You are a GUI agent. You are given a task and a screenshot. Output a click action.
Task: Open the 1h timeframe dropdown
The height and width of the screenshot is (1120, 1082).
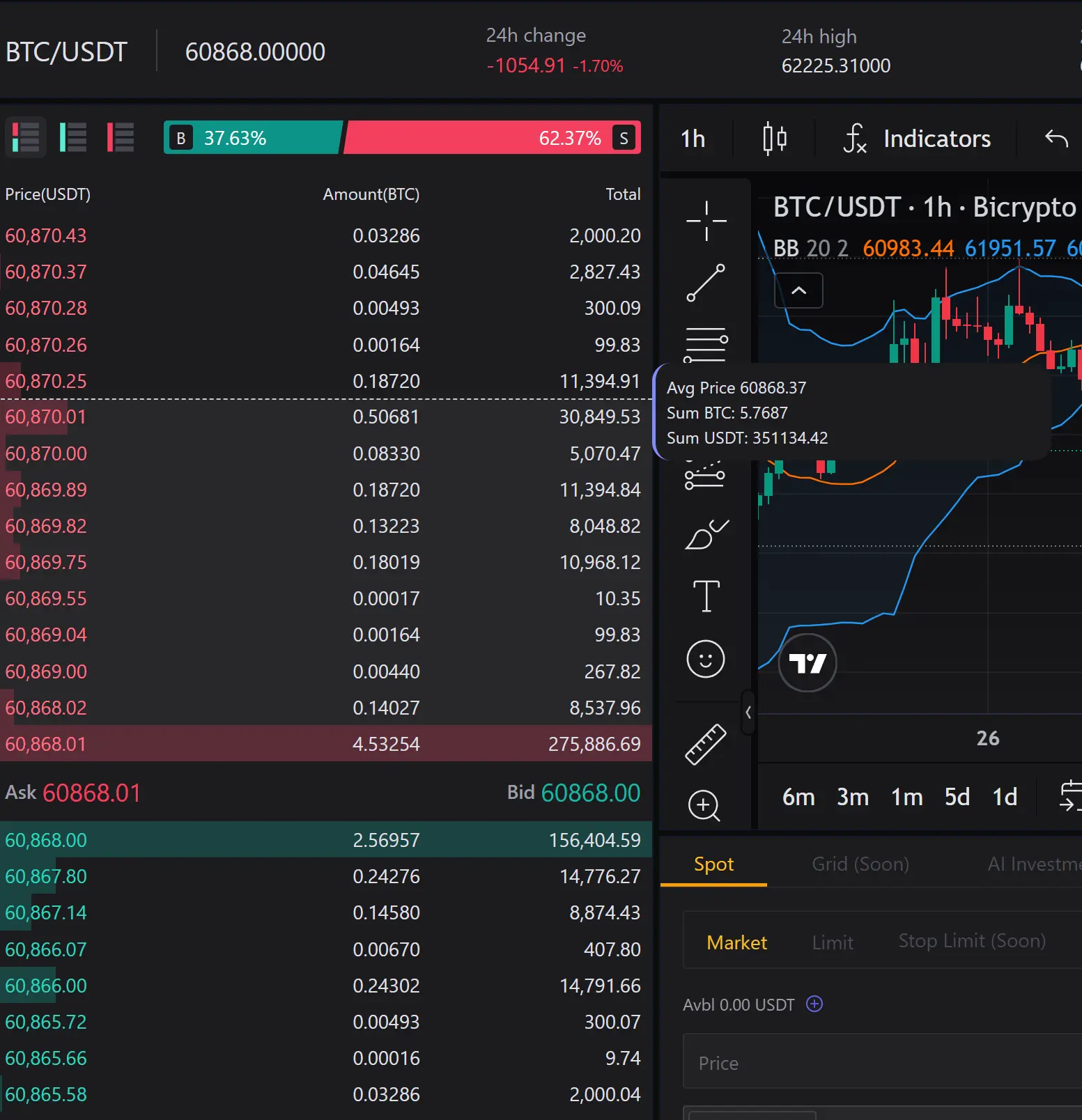click(x=693, y=139)
